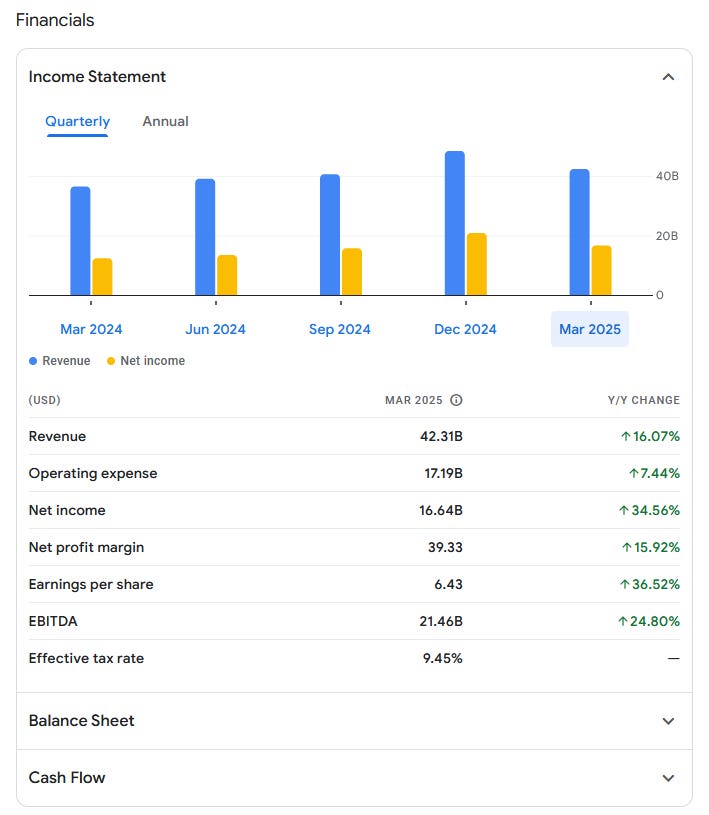Click the Dec 2024 yellow net income bar
This screenshot has height=815, width=709.
(477, 264)
